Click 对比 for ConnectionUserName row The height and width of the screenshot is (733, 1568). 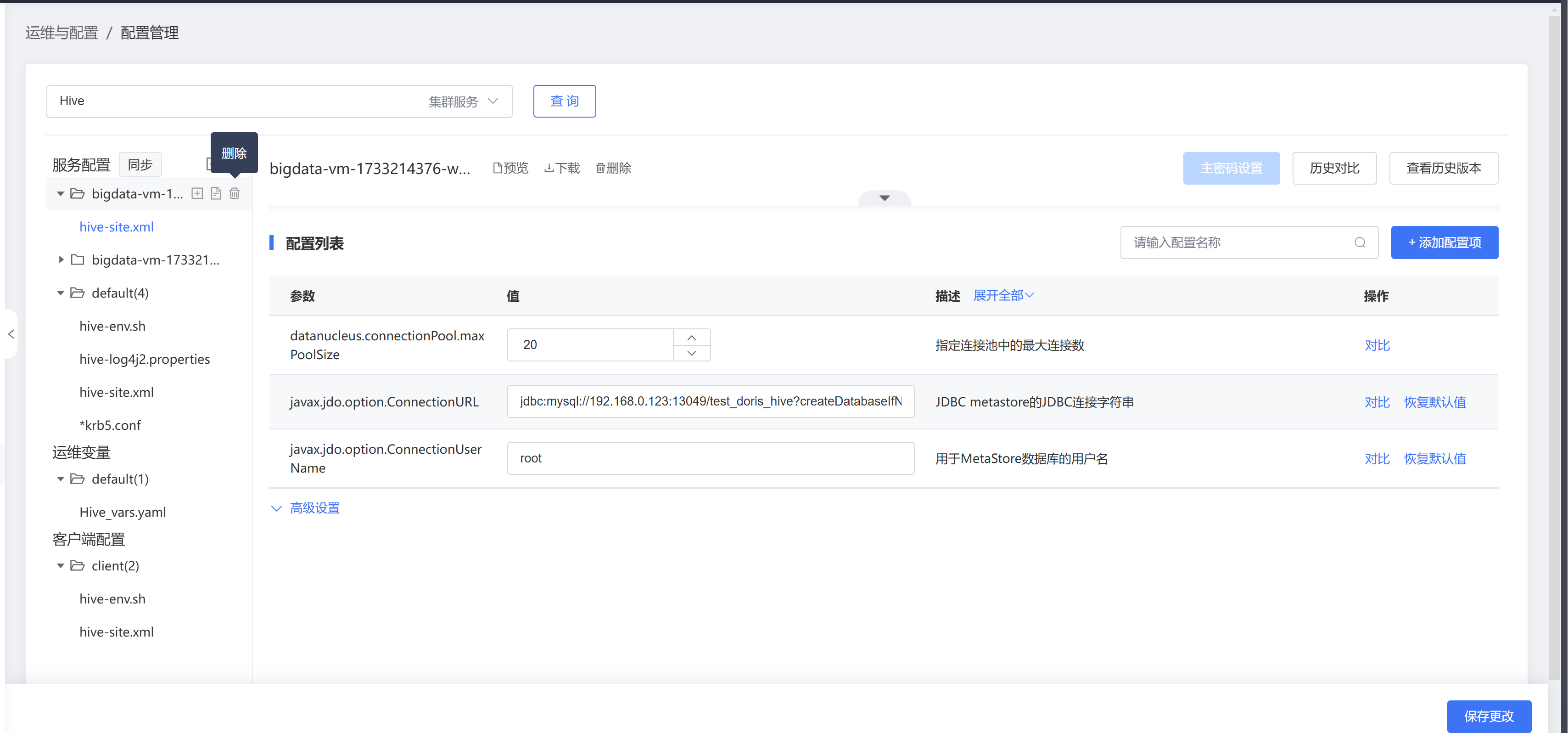click(x=1377, y=458)
